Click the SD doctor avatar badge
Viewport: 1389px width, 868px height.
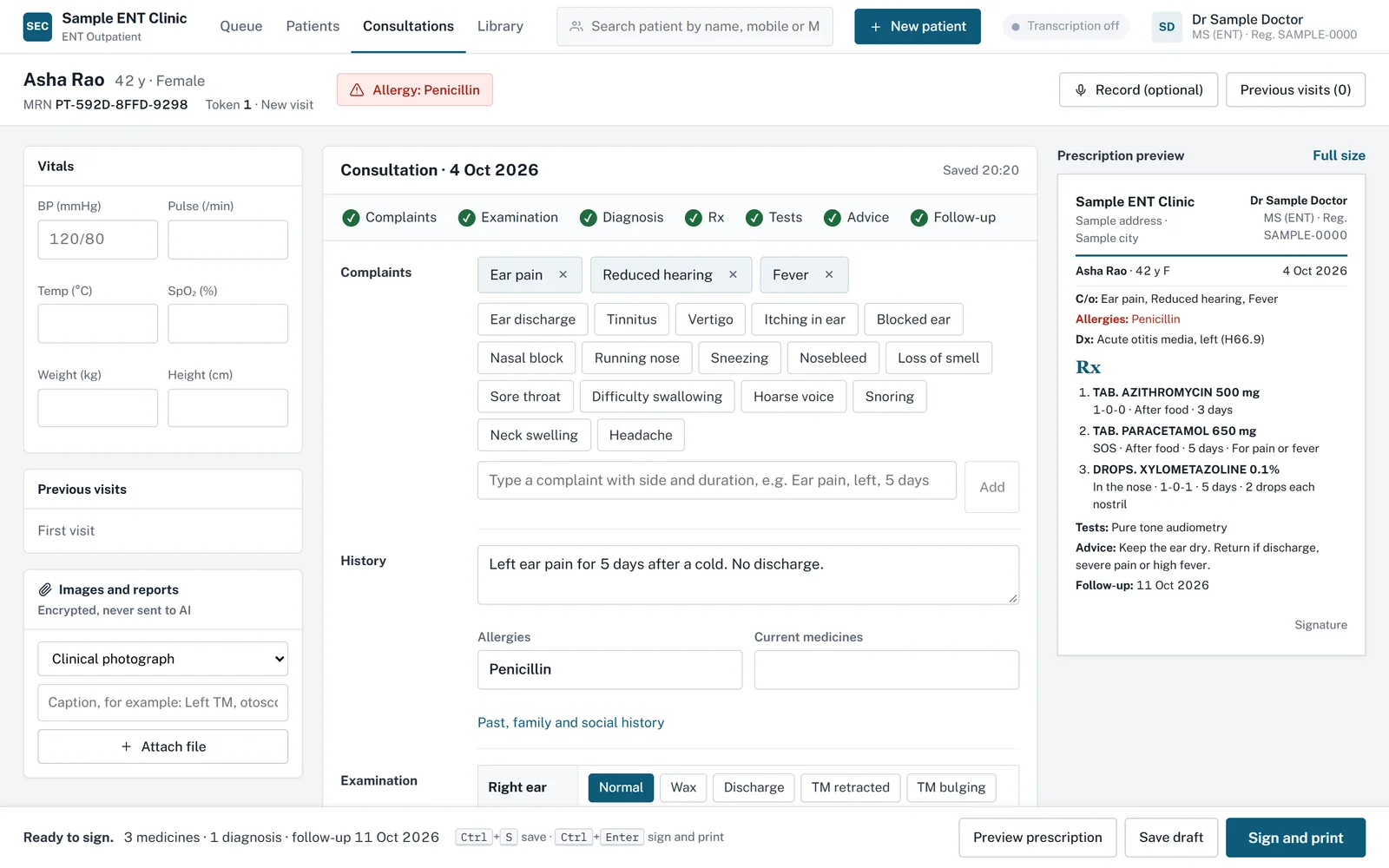point(1167,27)
